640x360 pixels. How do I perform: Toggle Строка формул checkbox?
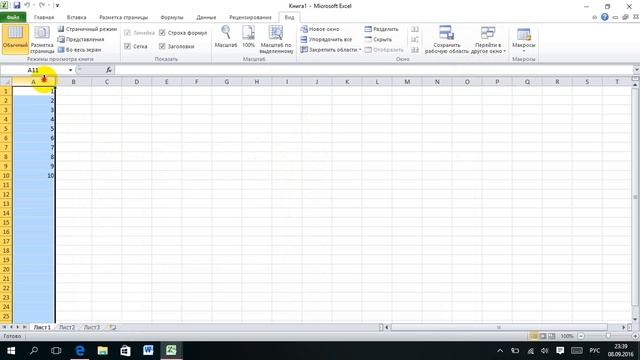click(162, 33)
